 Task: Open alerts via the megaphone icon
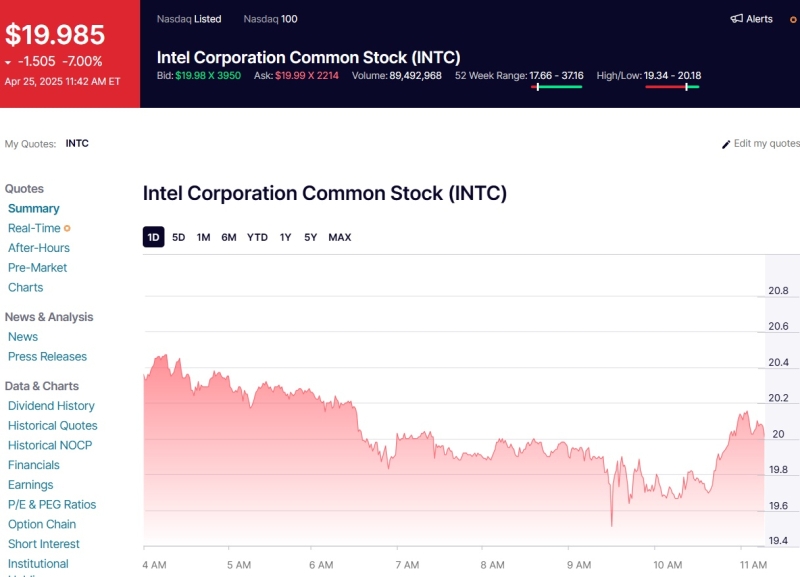(735, 19)
